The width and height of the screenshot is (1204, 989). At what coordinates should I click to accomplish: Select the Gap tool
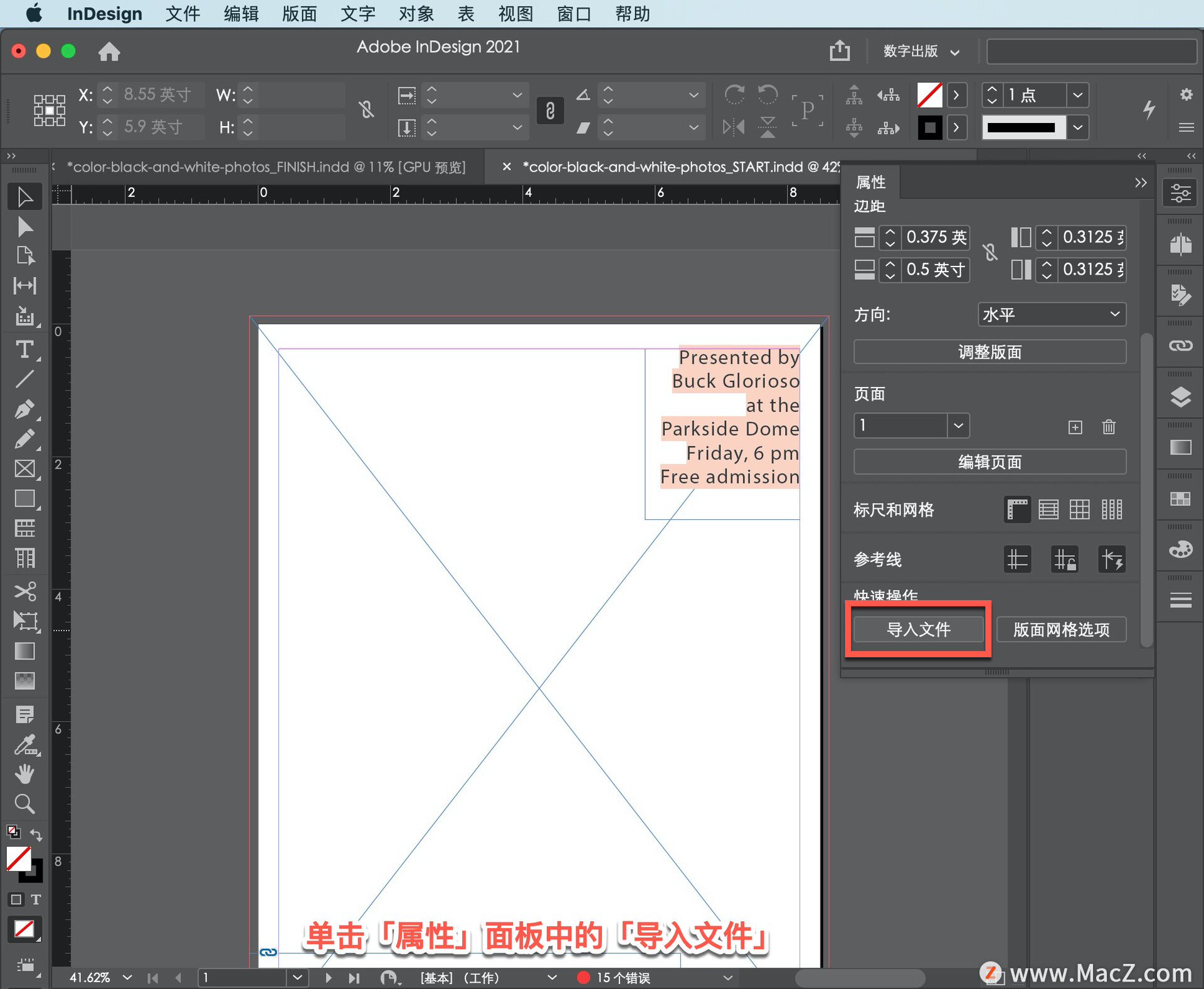24,286
